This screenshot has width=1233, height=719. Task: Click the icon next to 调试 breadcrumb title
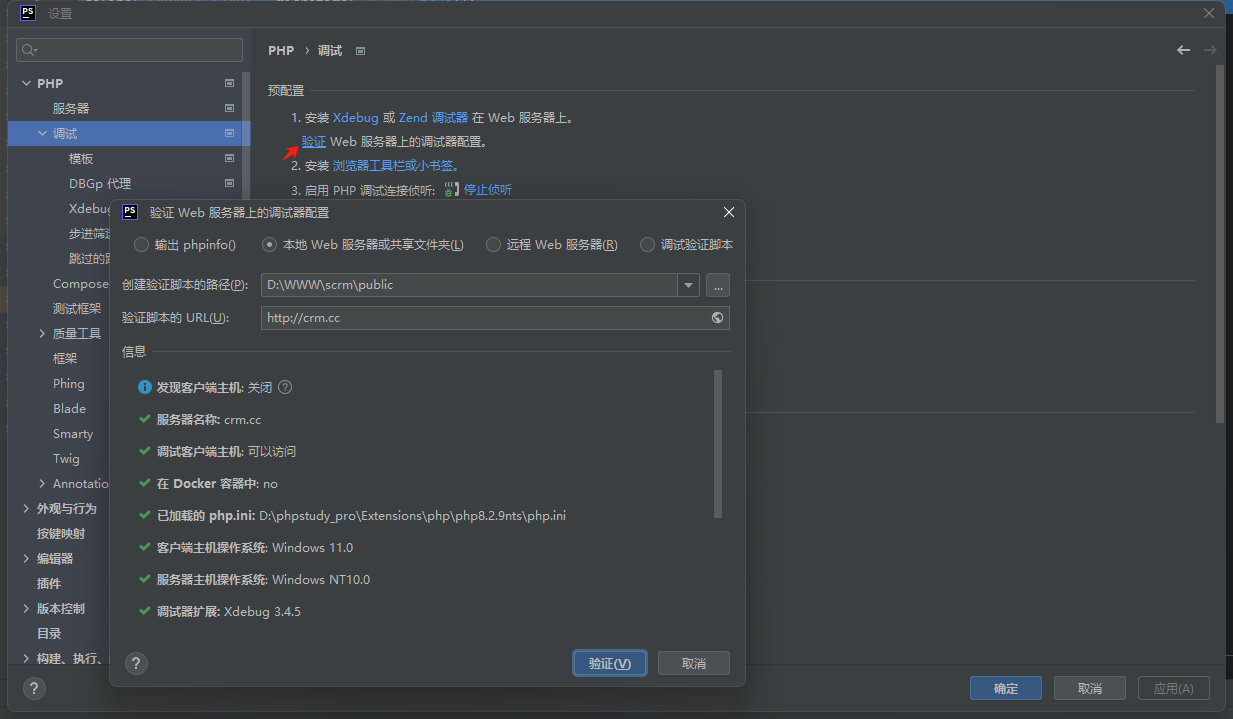[x=361, y=51]
